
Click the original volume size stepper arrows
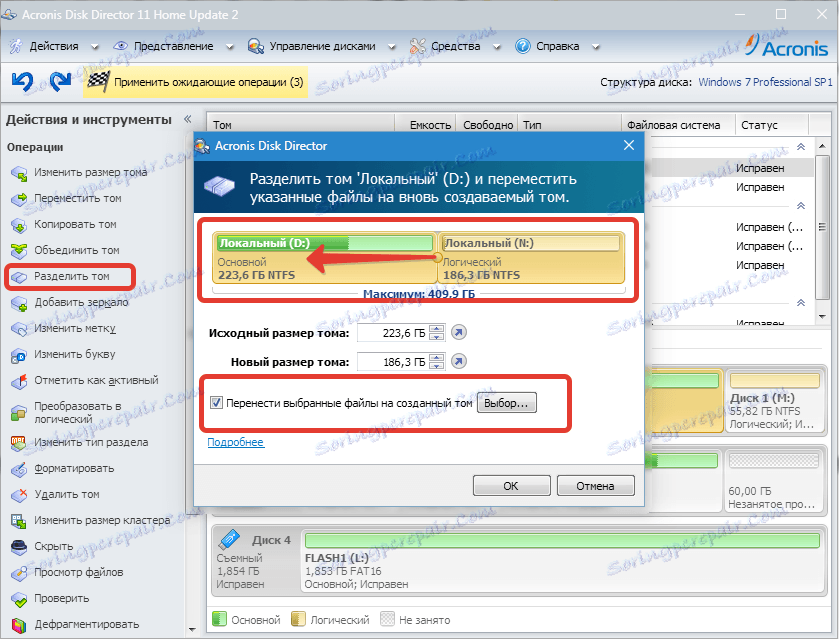click(437, 333)
